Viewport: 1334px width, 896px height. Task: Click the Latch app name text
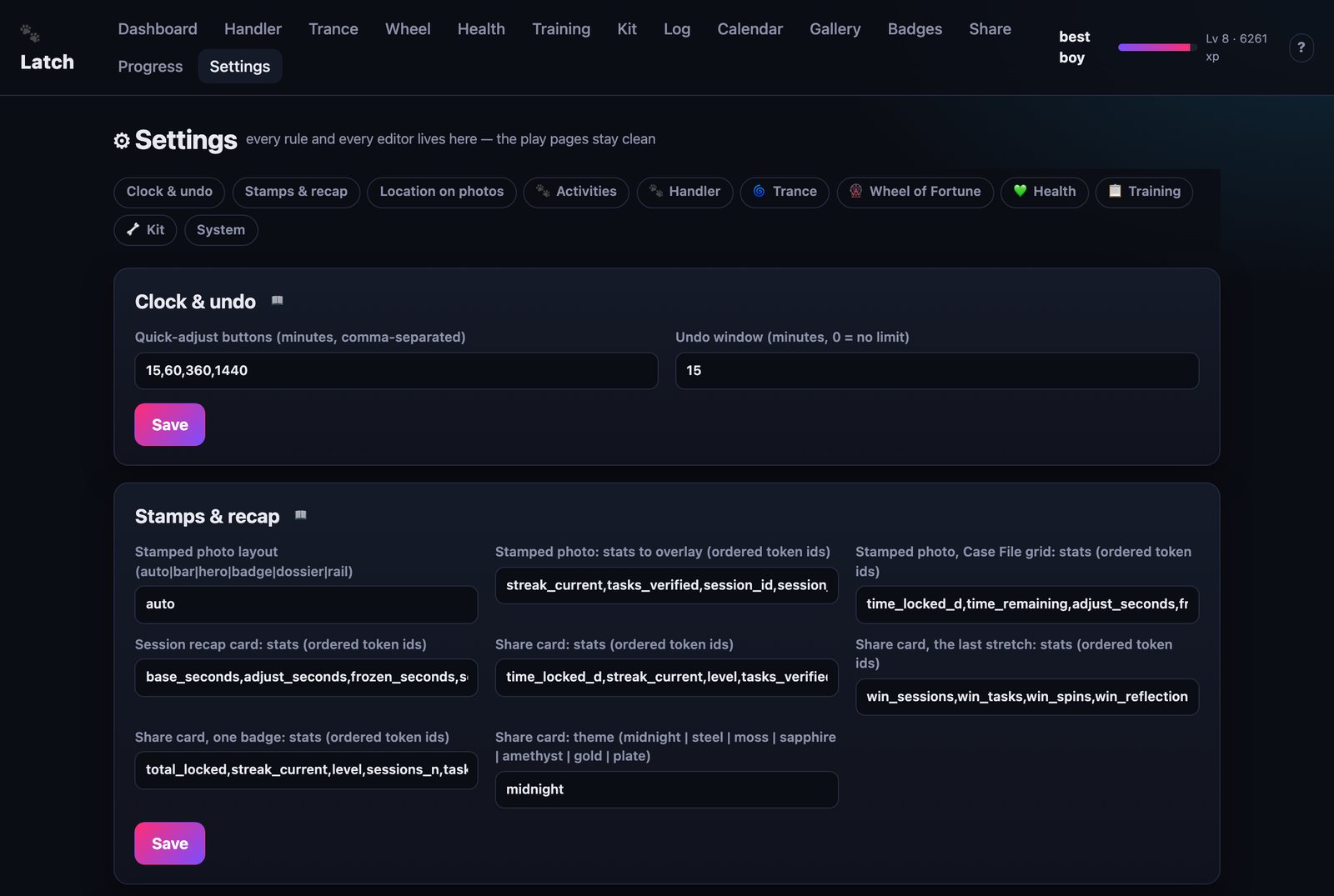click(x=47, y=63)
